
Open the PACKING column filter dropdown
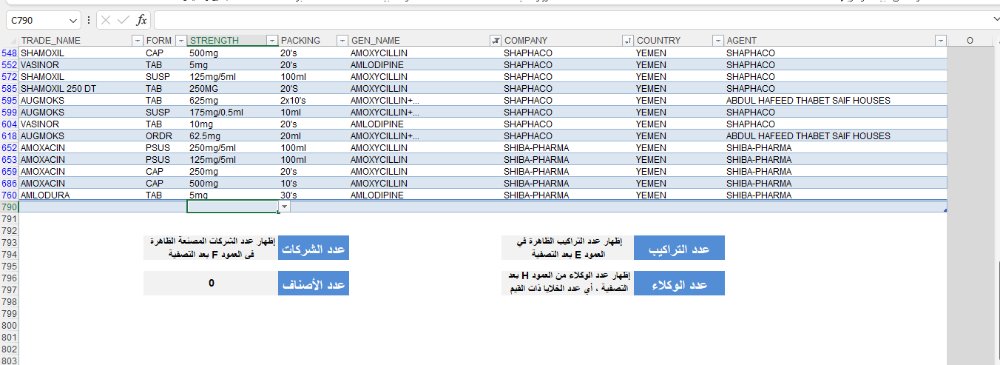click(x=342, y=41)
